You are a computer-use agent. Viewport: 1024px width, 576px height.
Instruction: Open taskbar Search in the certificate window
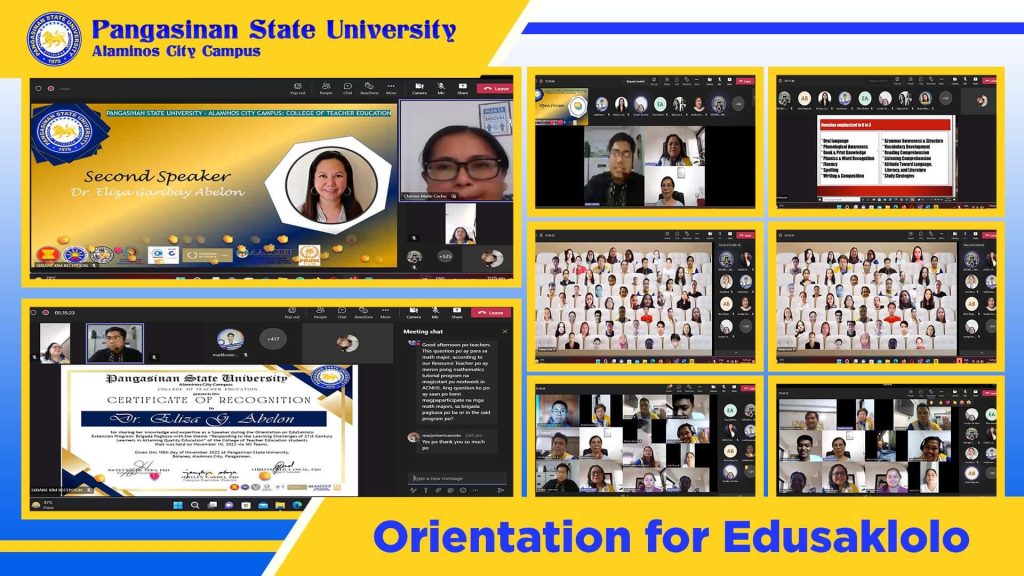pyautogui.click(x=195, y=505)
